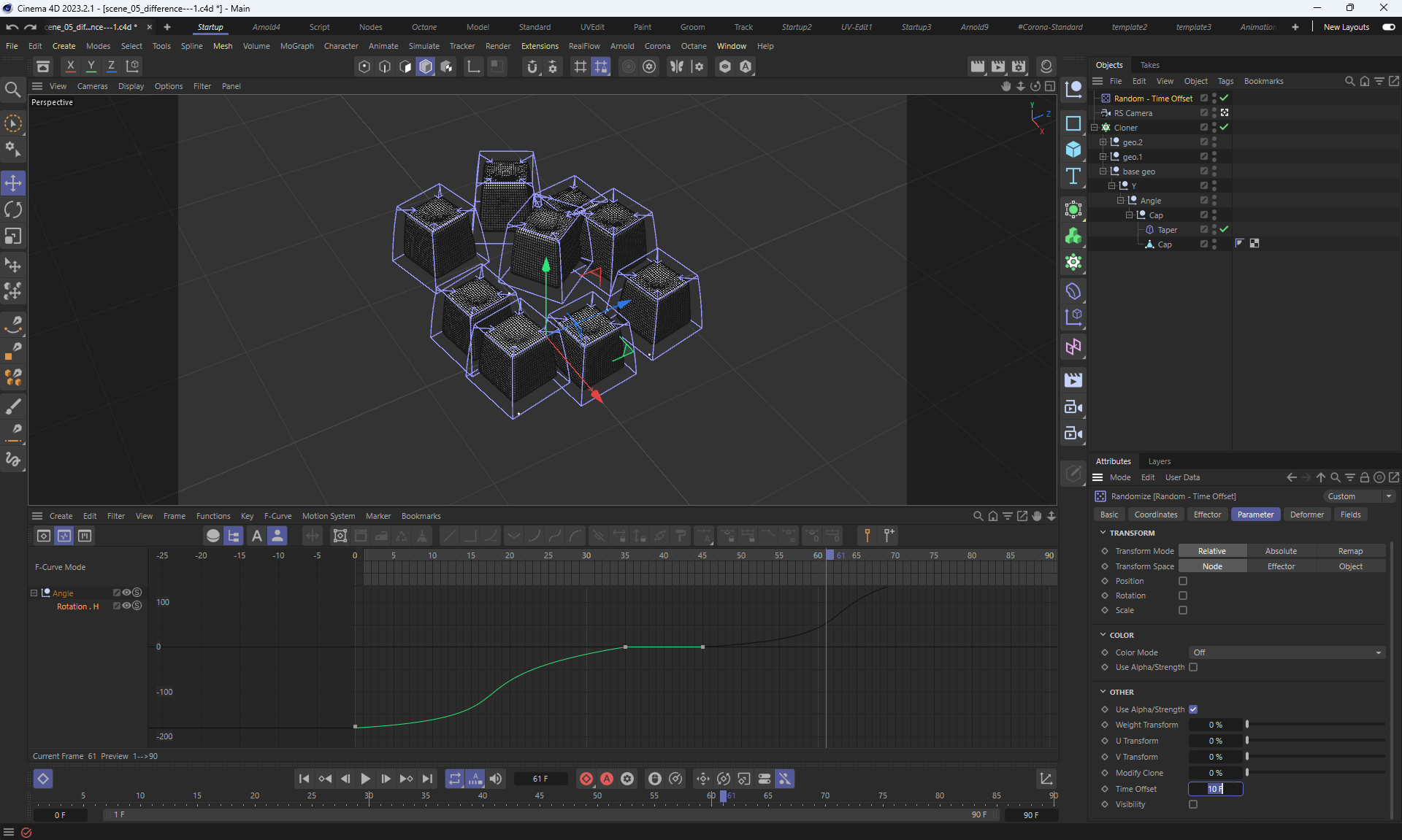Select Object transform space button
1402x840 pixels.
(x=1350, y=566)
